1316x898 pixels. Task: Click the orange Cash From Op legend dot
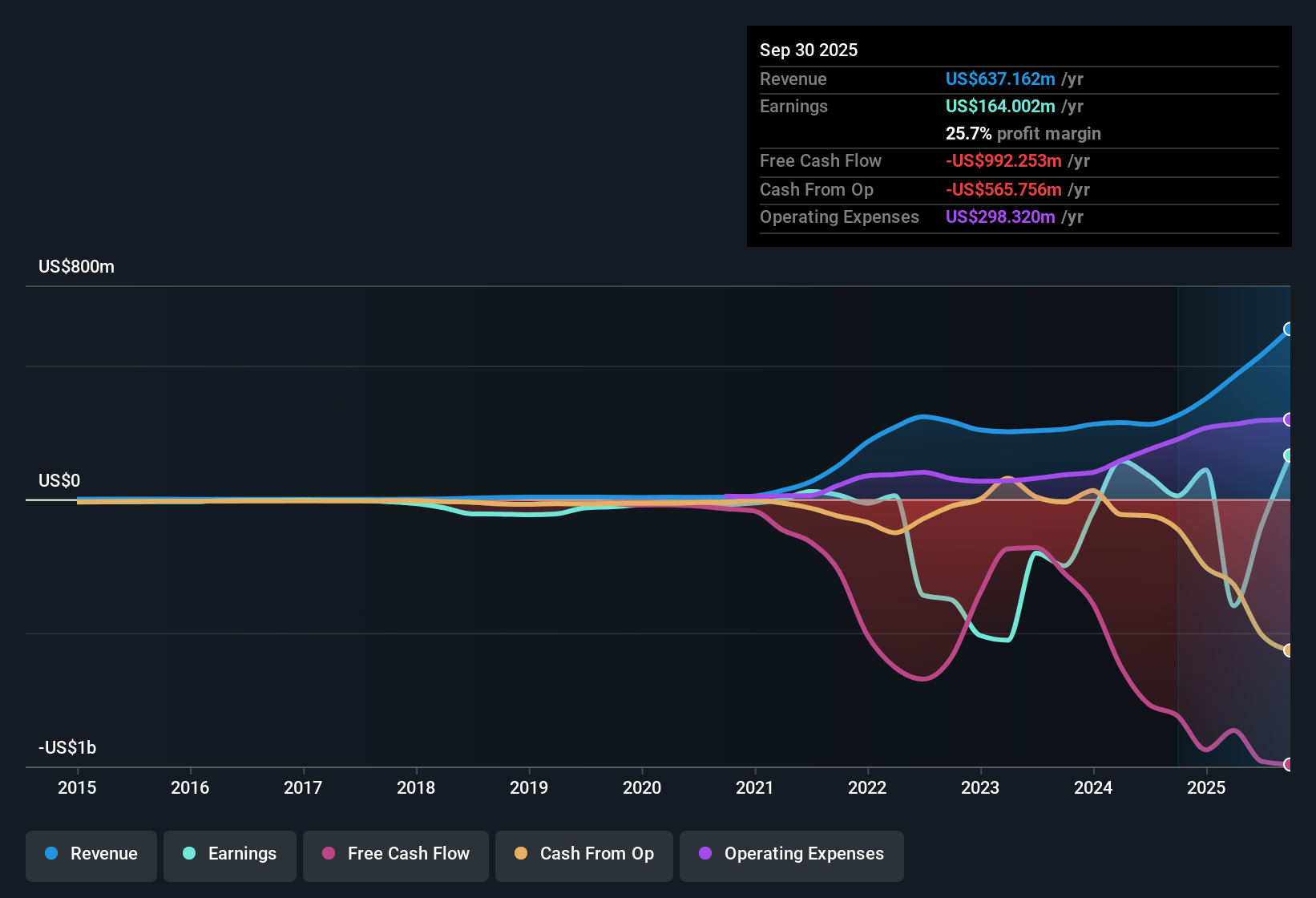point(520,854)
